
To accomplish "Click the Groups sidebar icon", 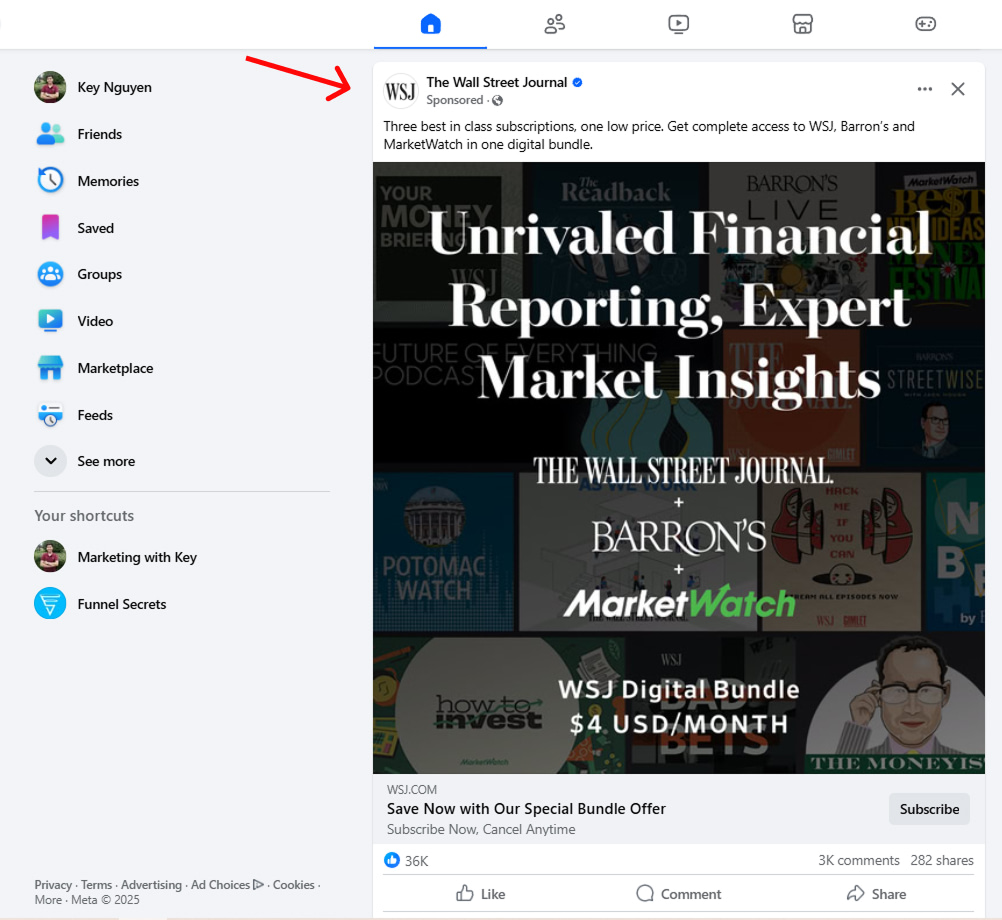I will pyautogui.click(x=50, y=274).
